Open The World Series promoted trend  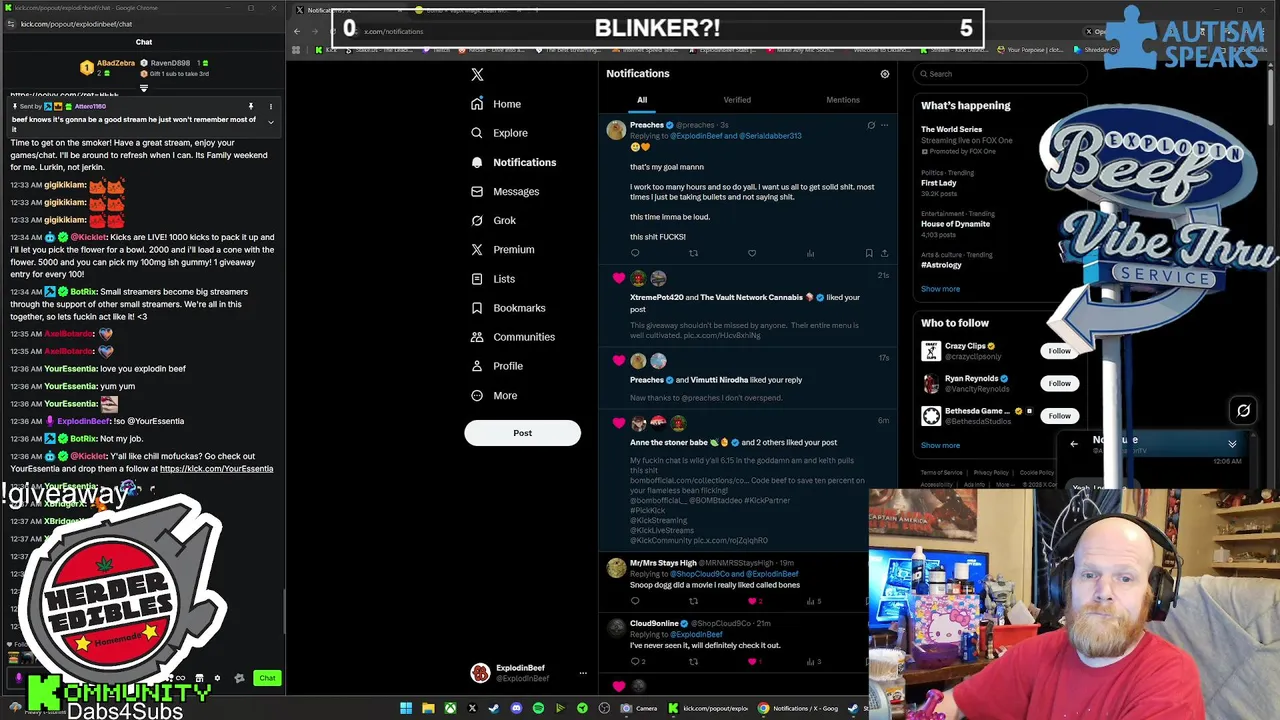tap(951, 129)
